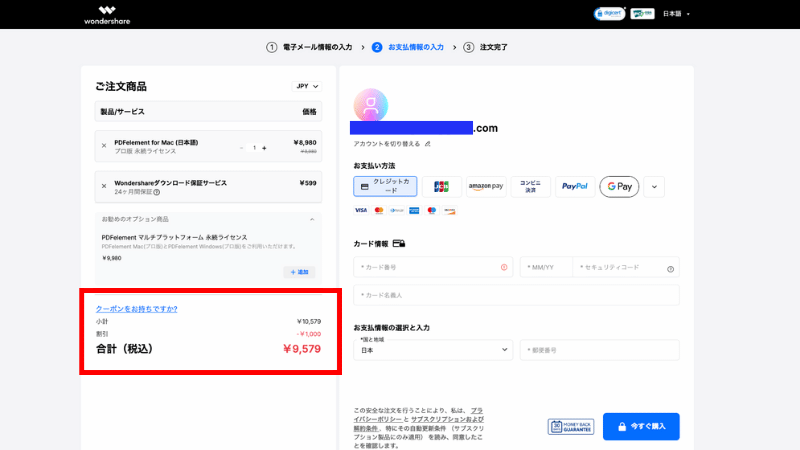
Task: Click the Wondershare logo in header
Action: tap(107, 15)
